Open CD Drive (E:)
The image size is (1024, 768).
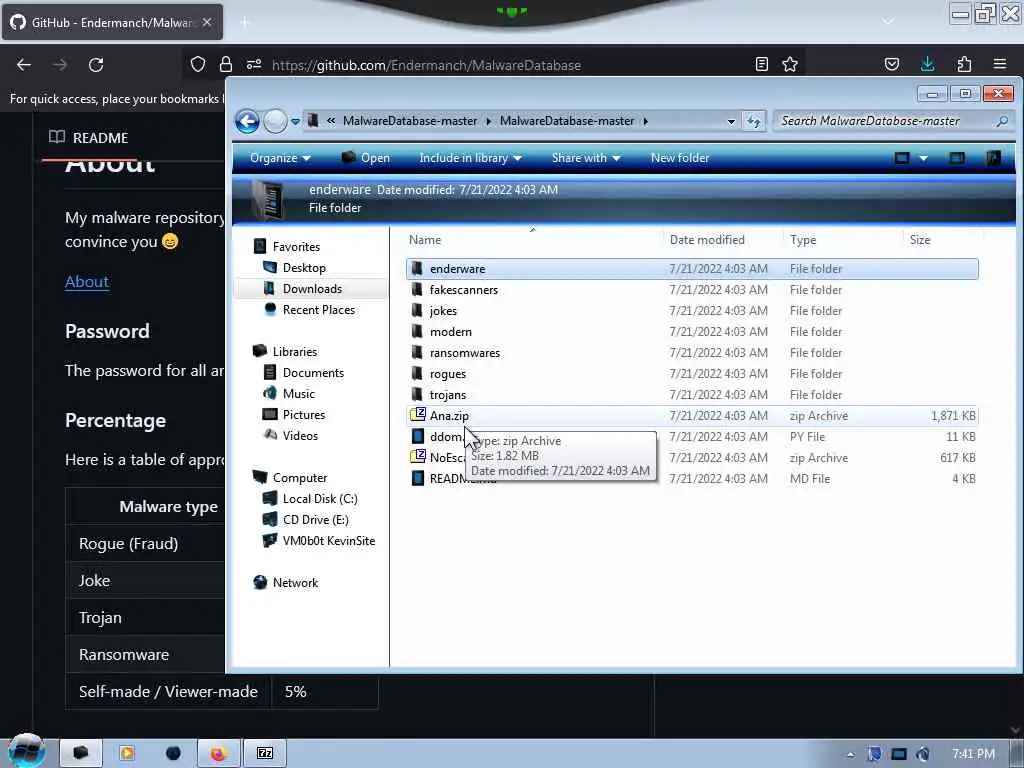pyautogui.click(x=315, y=520)
